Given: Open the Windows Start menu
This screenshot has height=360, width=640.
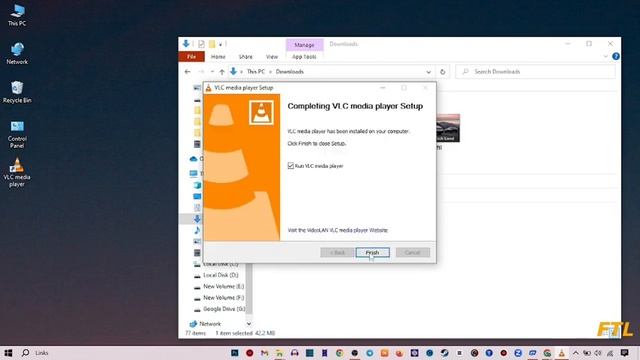Looking at the screenshot, I should pyautogui.click(x=8, y=353).
